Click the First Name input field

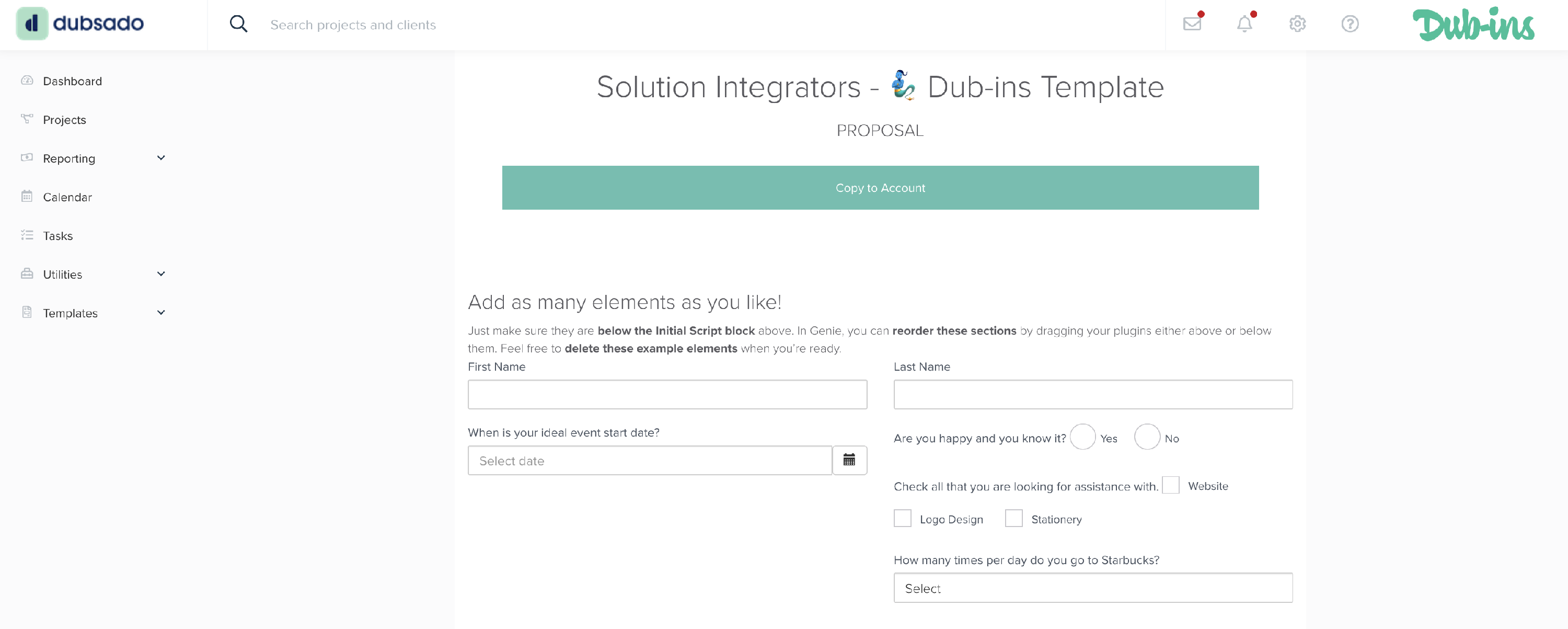[x=666, y=395]
